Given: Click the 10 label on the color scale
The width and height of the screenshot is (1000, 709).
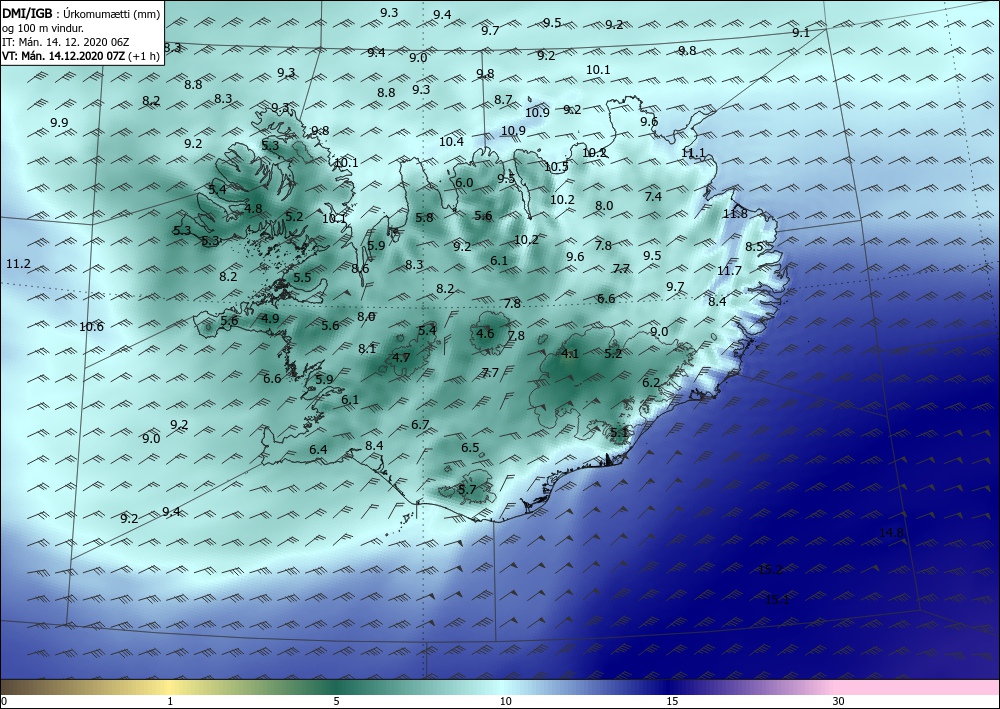Looking at the screenshot, I should [x=505, y=701].
